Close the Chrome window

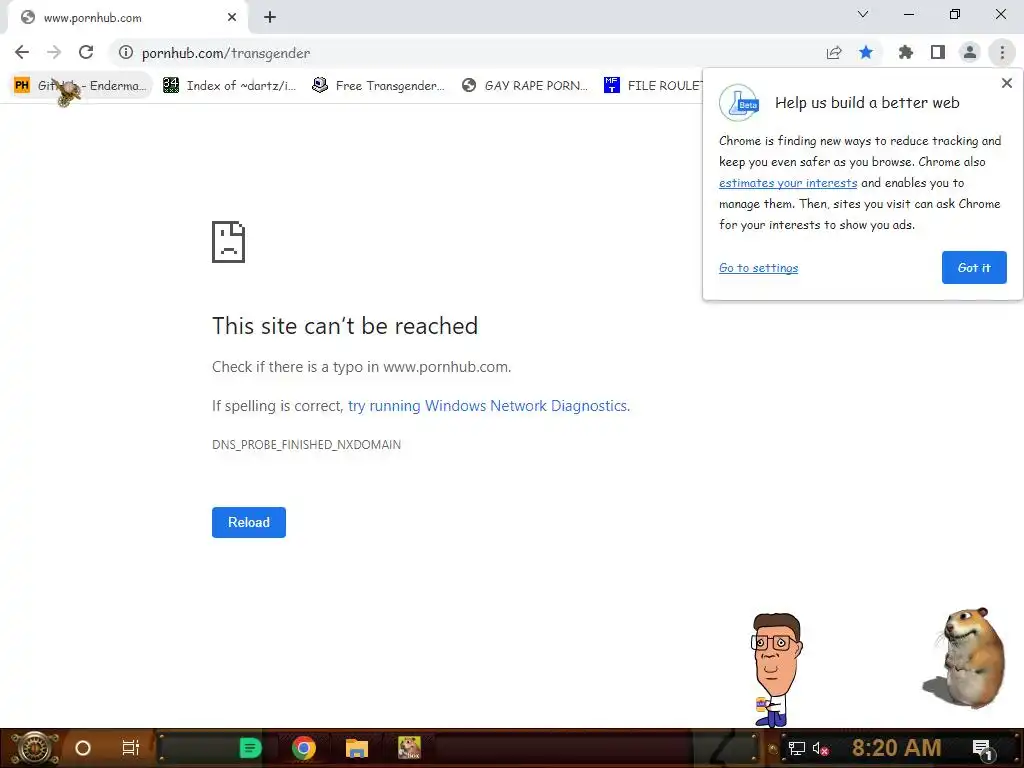1000,14
